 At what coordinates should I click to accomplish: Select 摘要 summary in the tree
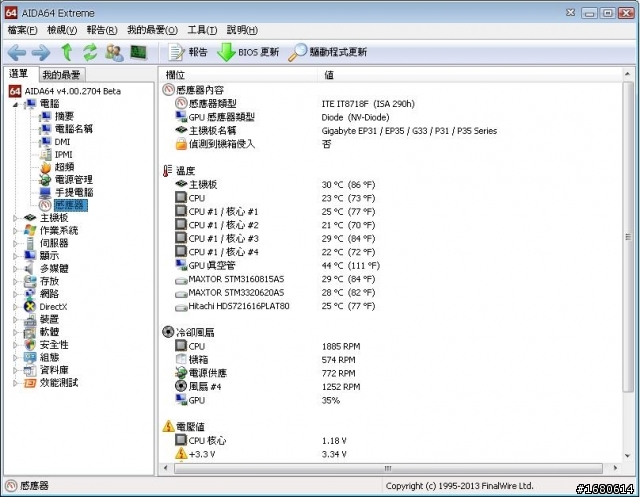pyautogui.click(x=64, y=116)
